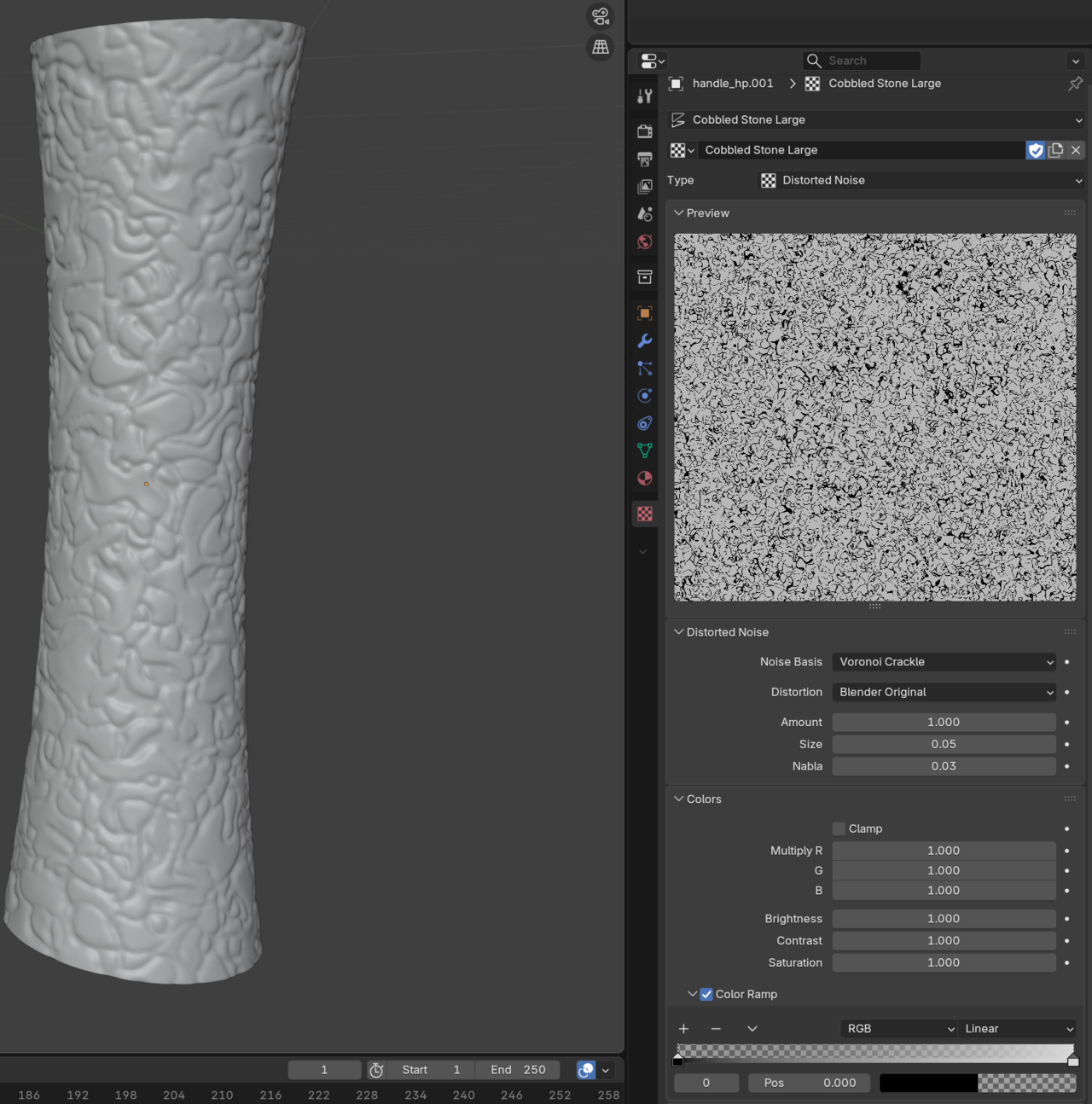Add a new color stop to ramp
The height and width of the screenshot is (1104, 1092).
683,1029
